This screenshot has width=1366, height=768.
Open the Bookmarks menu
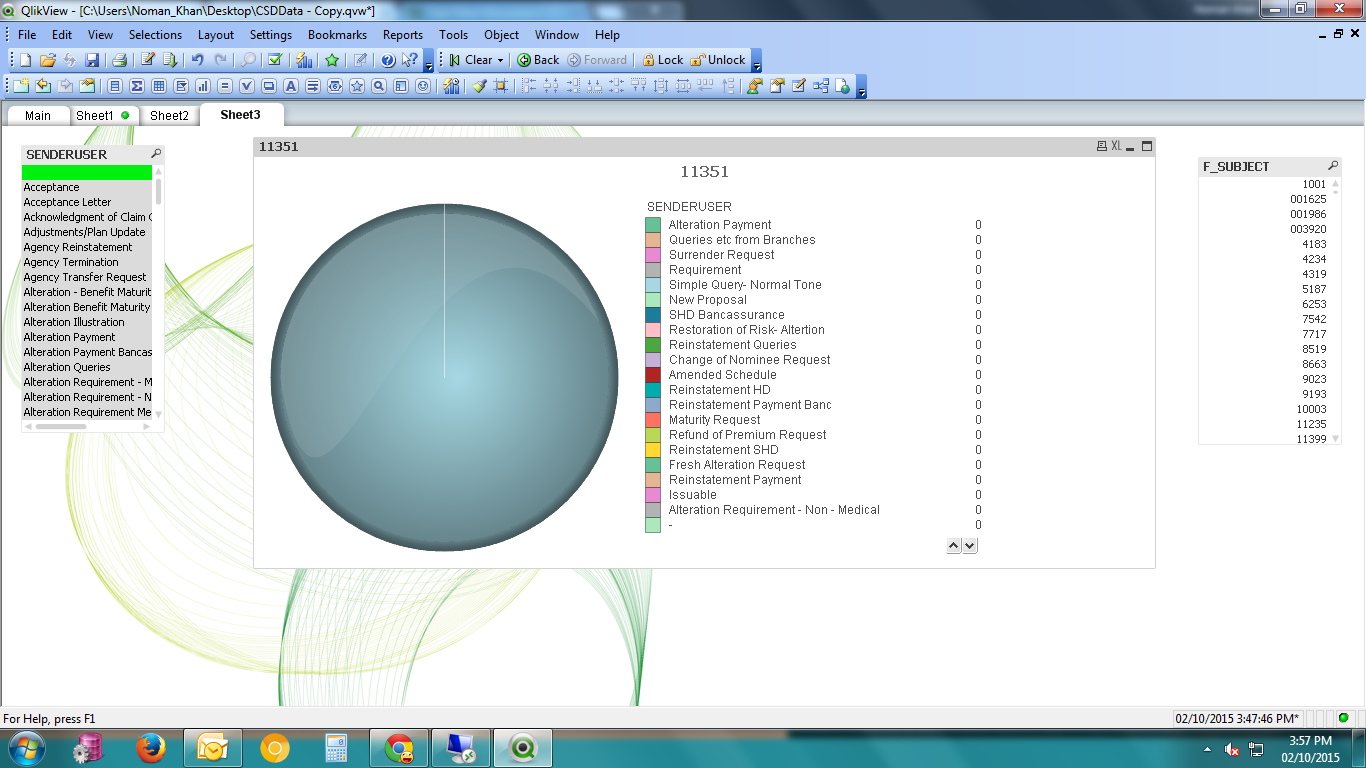(337, 35)
